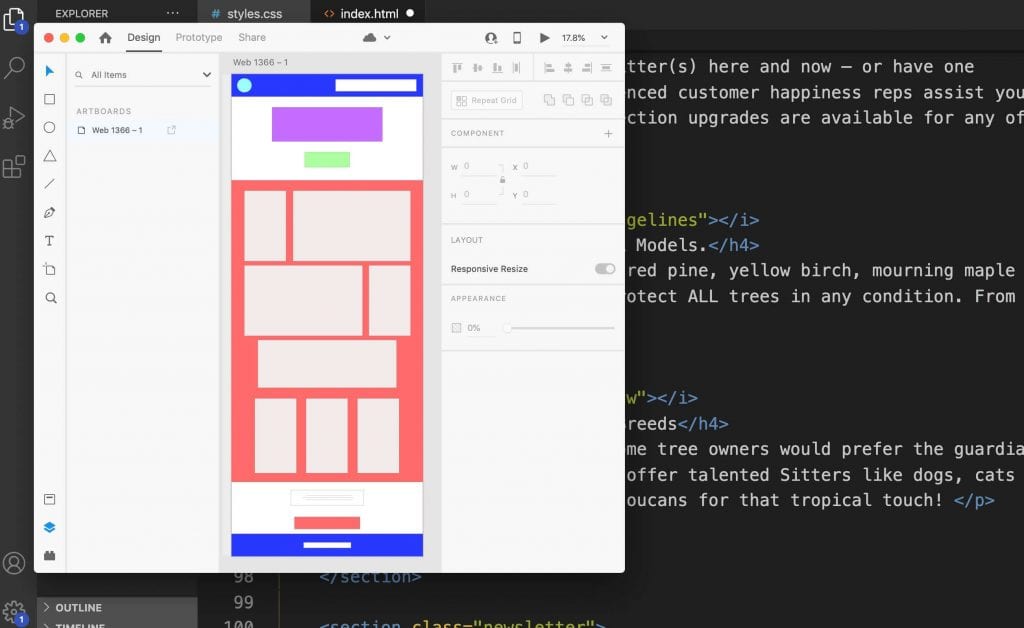Start desktop preview play button
The height and width of the screenshot is (628, 1024).
point(544,38)
